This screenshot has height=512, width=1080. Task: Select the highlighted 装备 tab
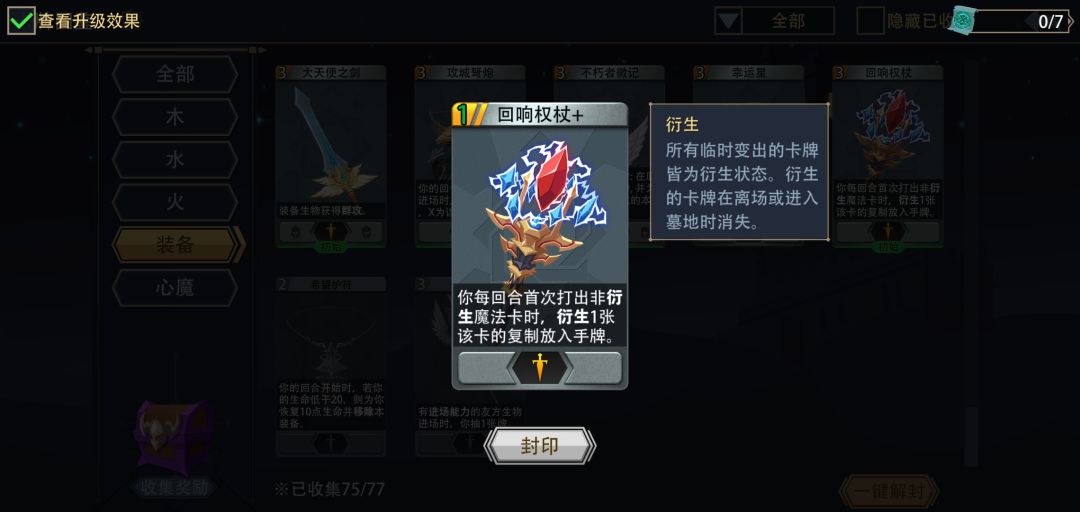coord(178,245)
